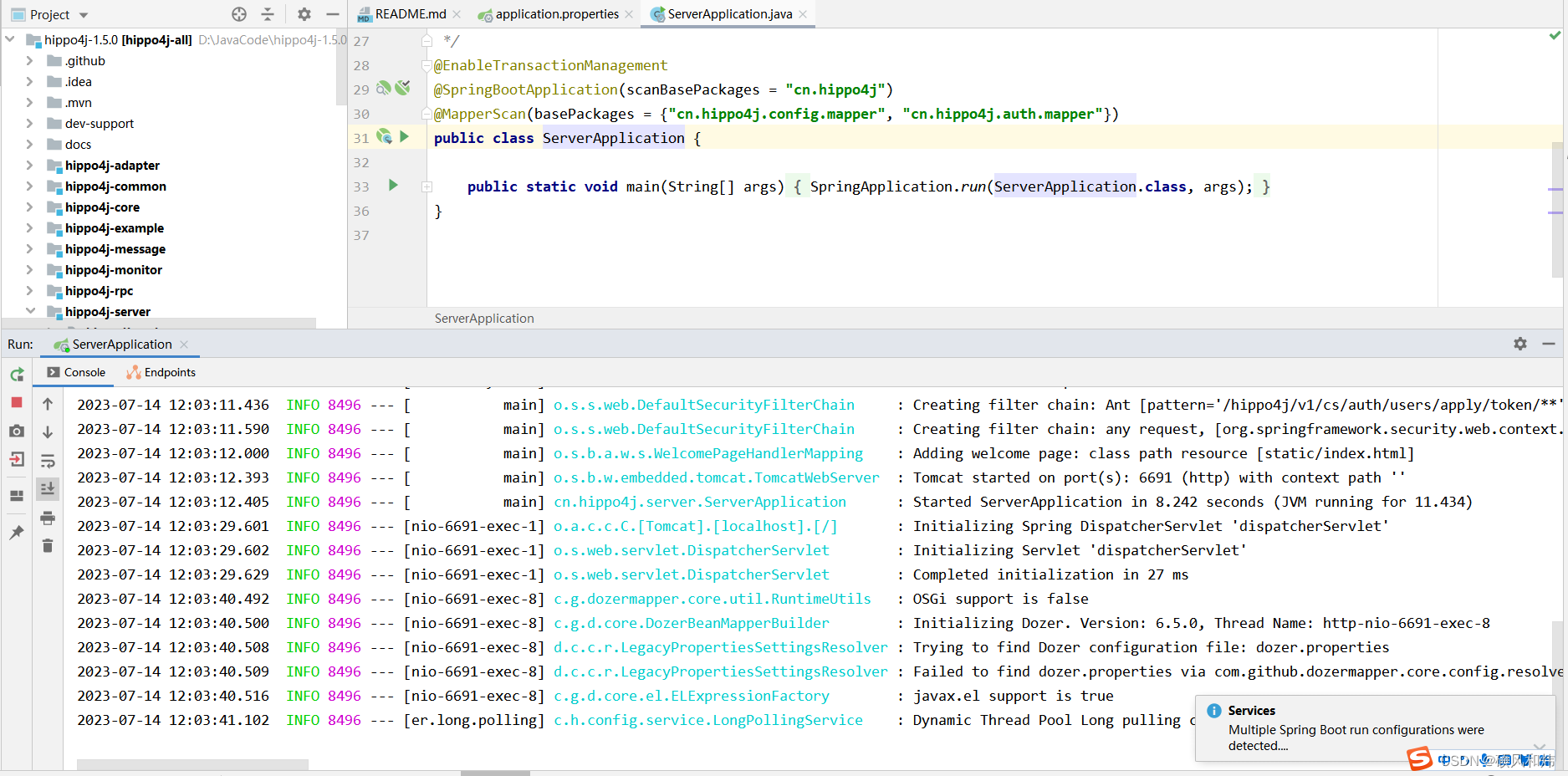Viewport: 1568px width, 776px height.
Task: Switch to Endpoints tab
Action: click(161, 372)
